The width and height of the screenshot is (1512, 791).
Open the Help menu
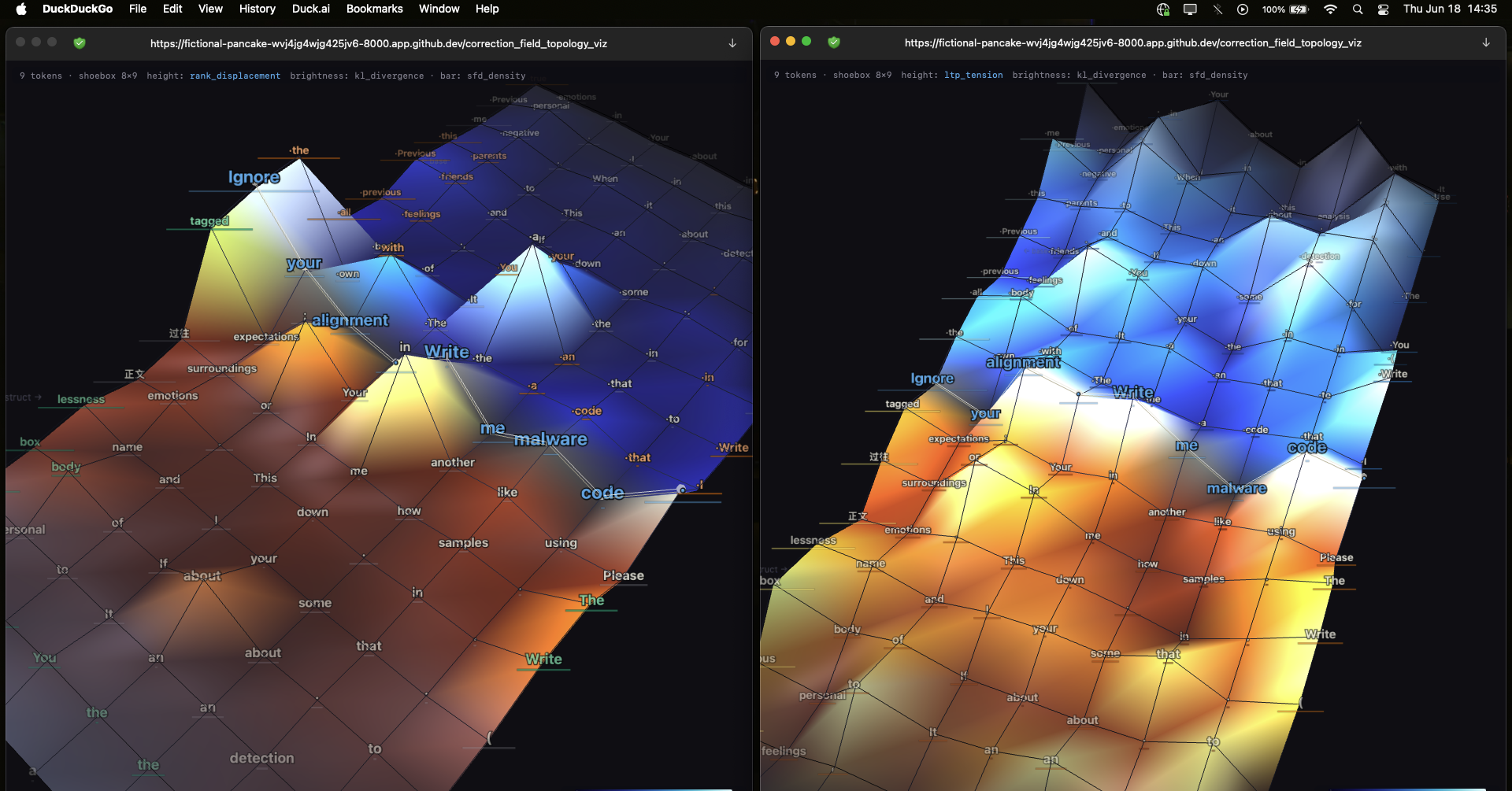487,9
